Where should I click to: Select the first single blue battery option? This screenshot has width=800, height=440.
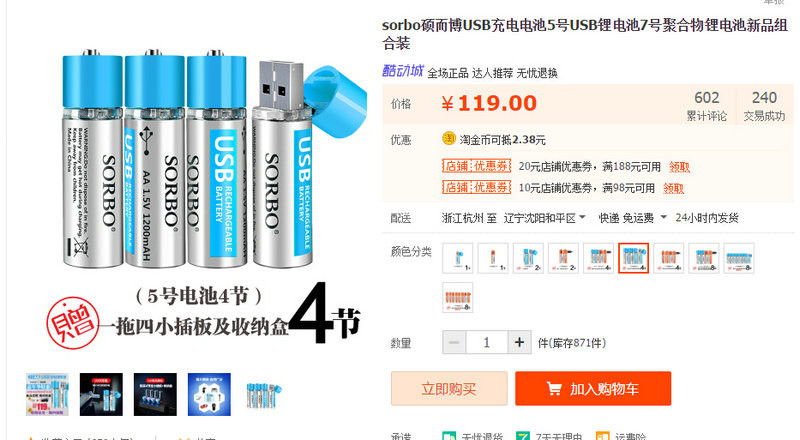tap(458, 258)
